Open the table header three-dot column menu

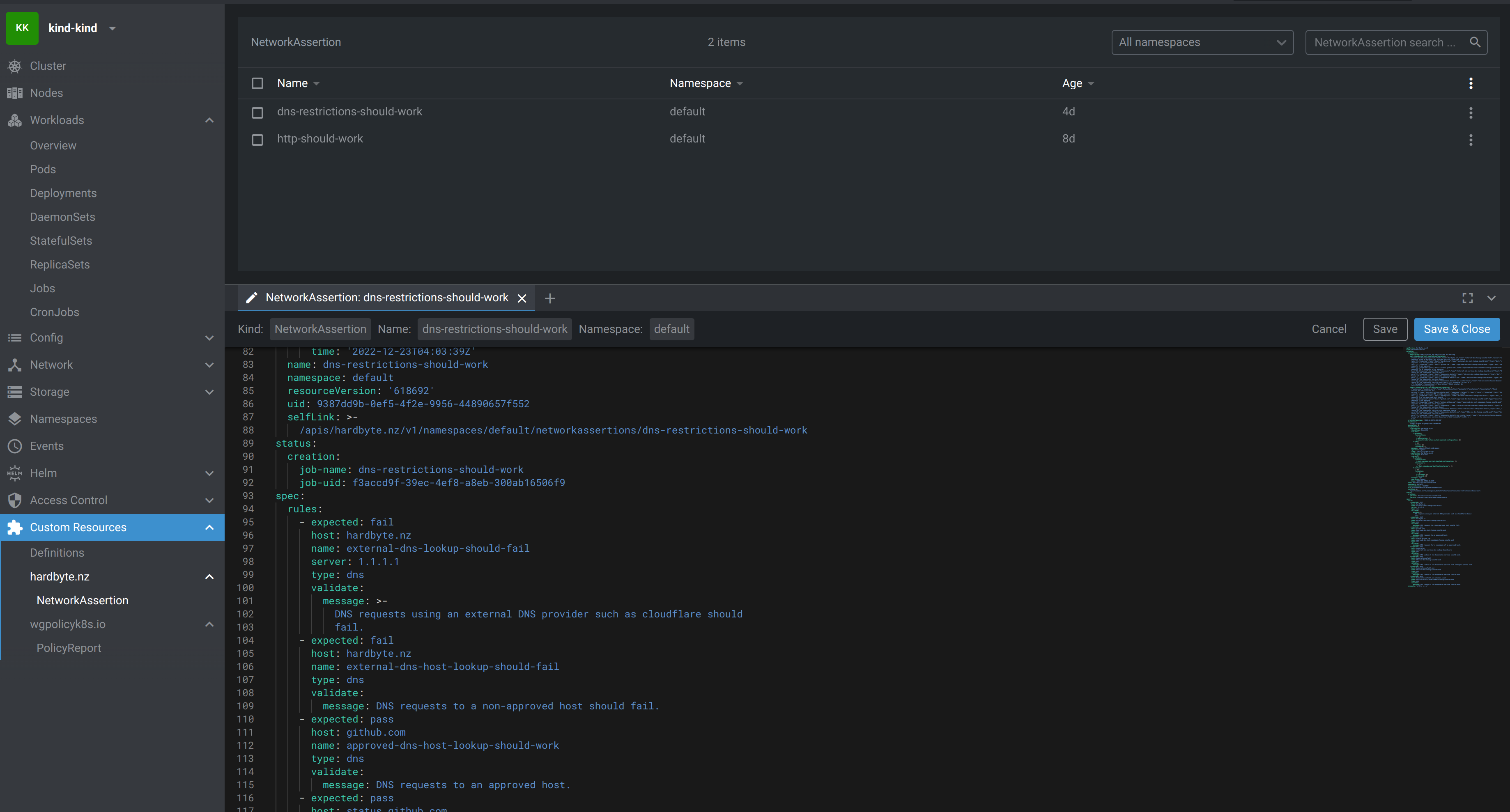point(1470,83)
